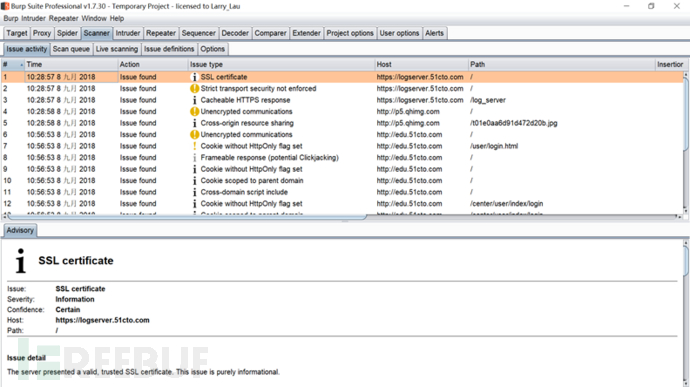Open the Repeater tool tab
The image size is (690, 387).
click(x=161, y=33)
